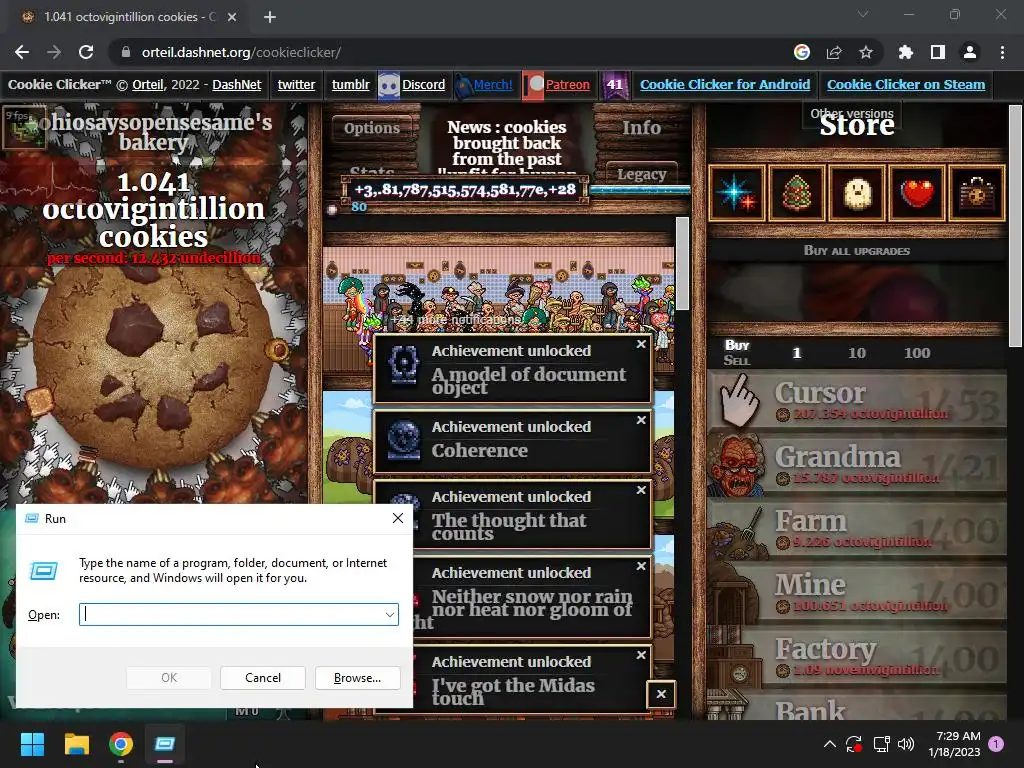Image resolution: width=1024 pixels, height=768 pixels.
Task: Open the Discord link
Action: pos(423,84)
